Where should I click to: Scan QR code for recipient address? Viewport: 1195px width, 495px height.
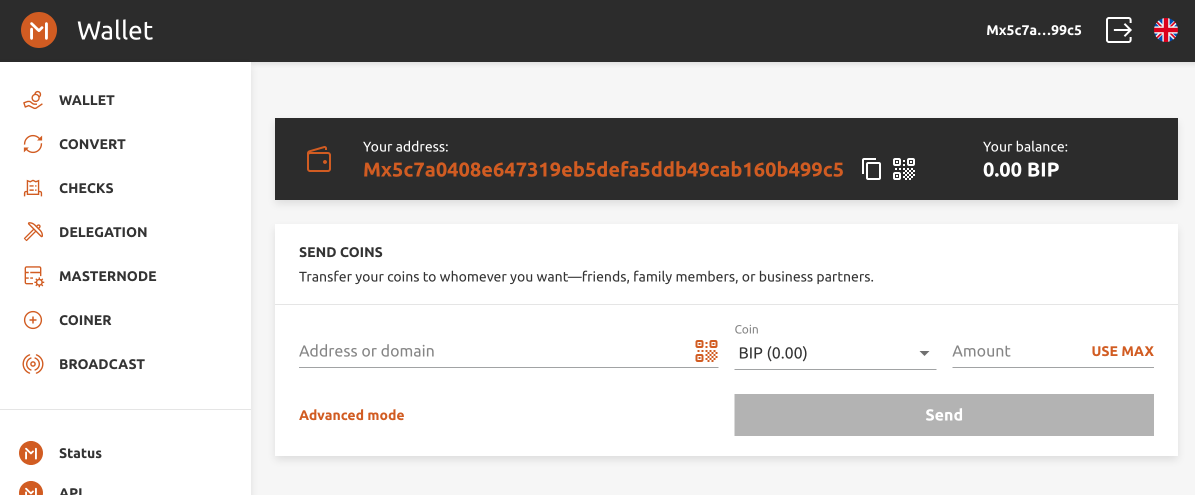tap(707, 351)
